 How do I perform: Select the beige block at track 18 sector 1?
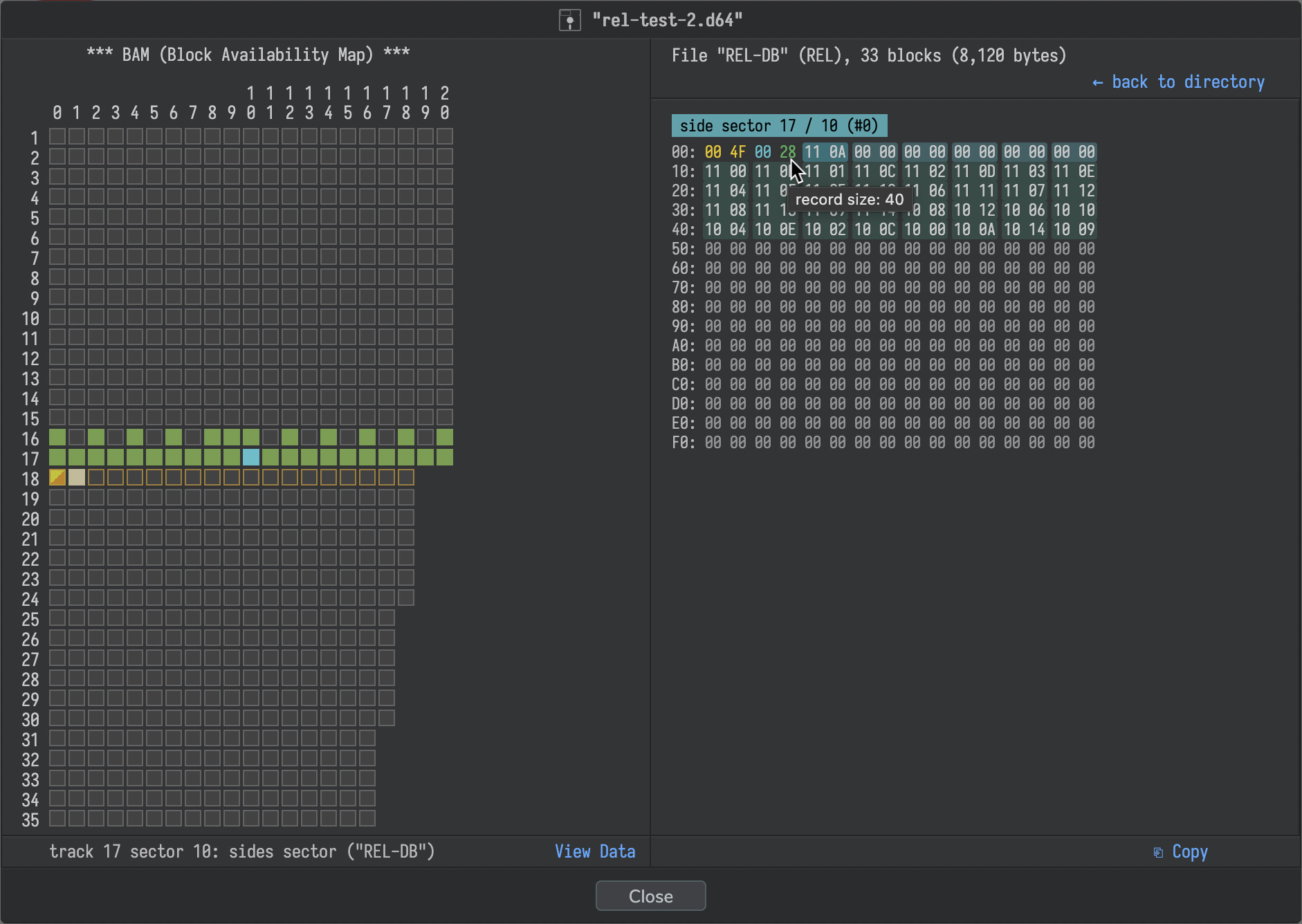click(77, 477)
